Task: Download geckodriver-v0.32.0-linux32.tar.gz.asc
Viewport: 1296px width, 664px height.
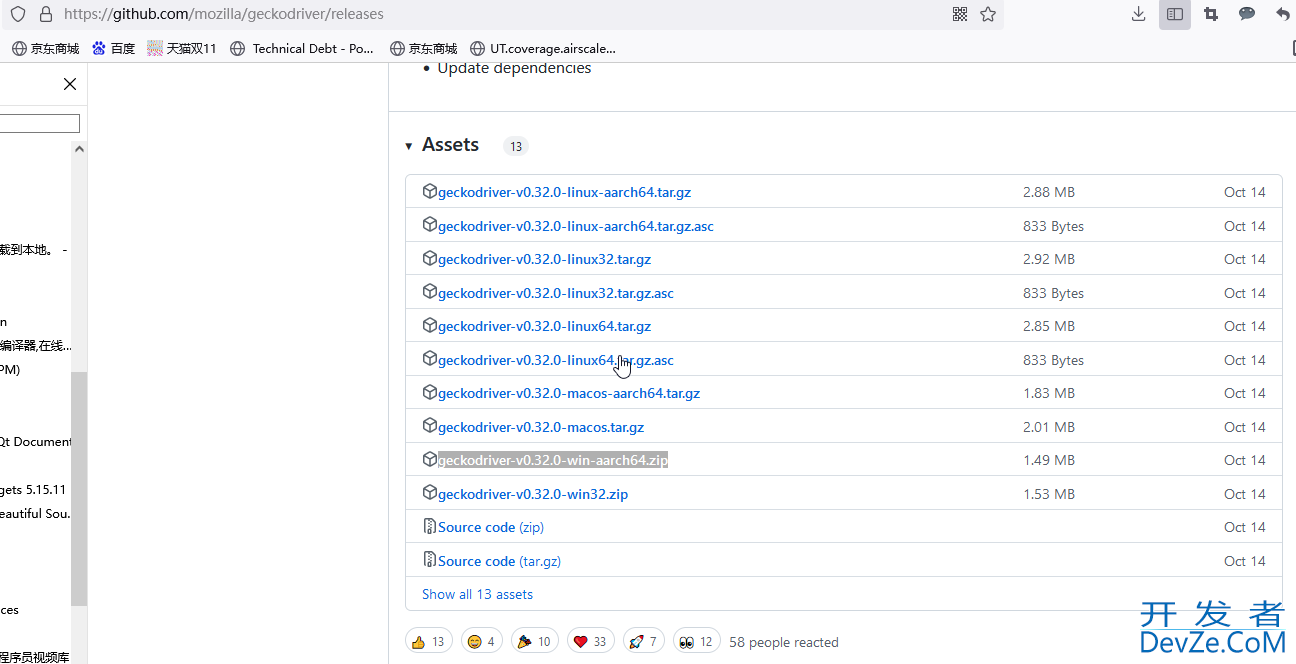Action: click(556, 293)
